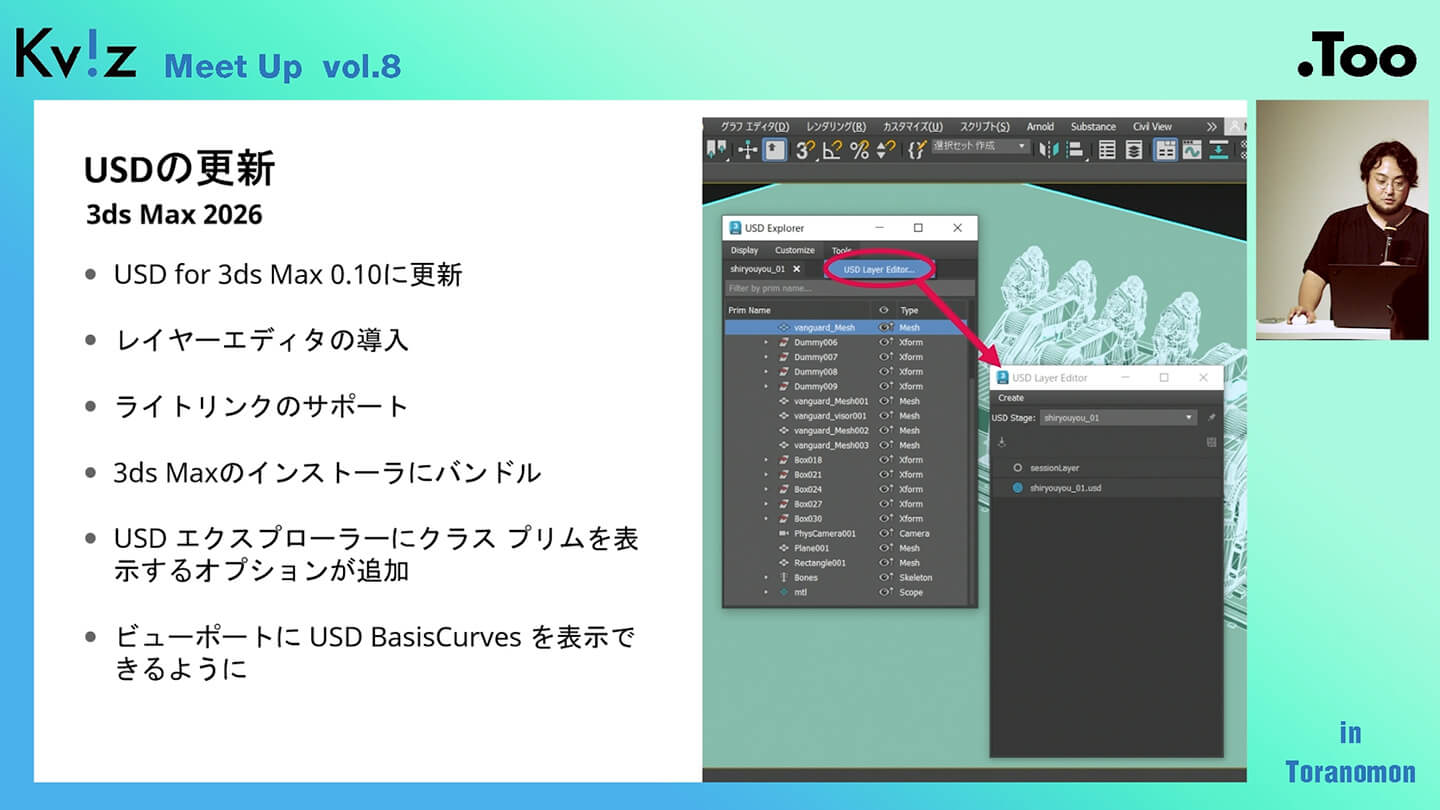
Task: Expand the Dummy006 tree node
Action: tap(766, 342)
